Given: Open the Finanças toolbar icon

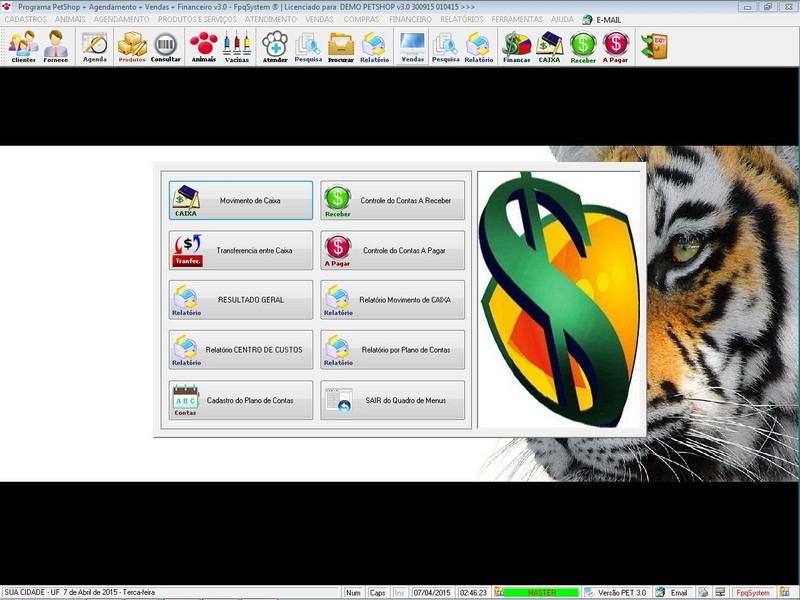Looking at the screenshot, I should coord(516,46).
